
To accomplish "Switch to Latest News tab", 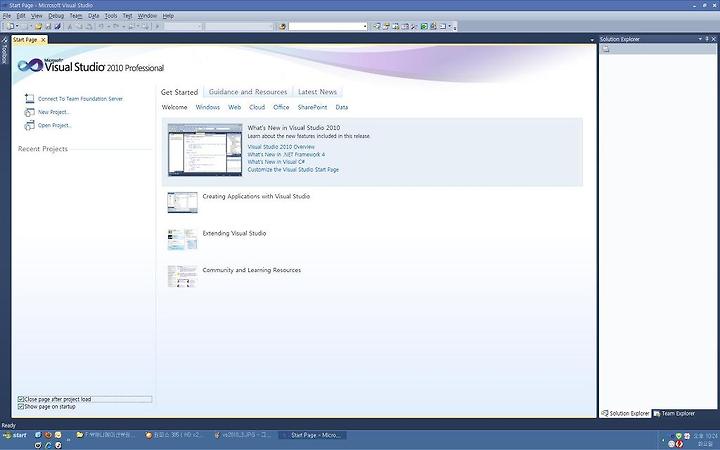I will pyautogui.click(x=317, y=92).
